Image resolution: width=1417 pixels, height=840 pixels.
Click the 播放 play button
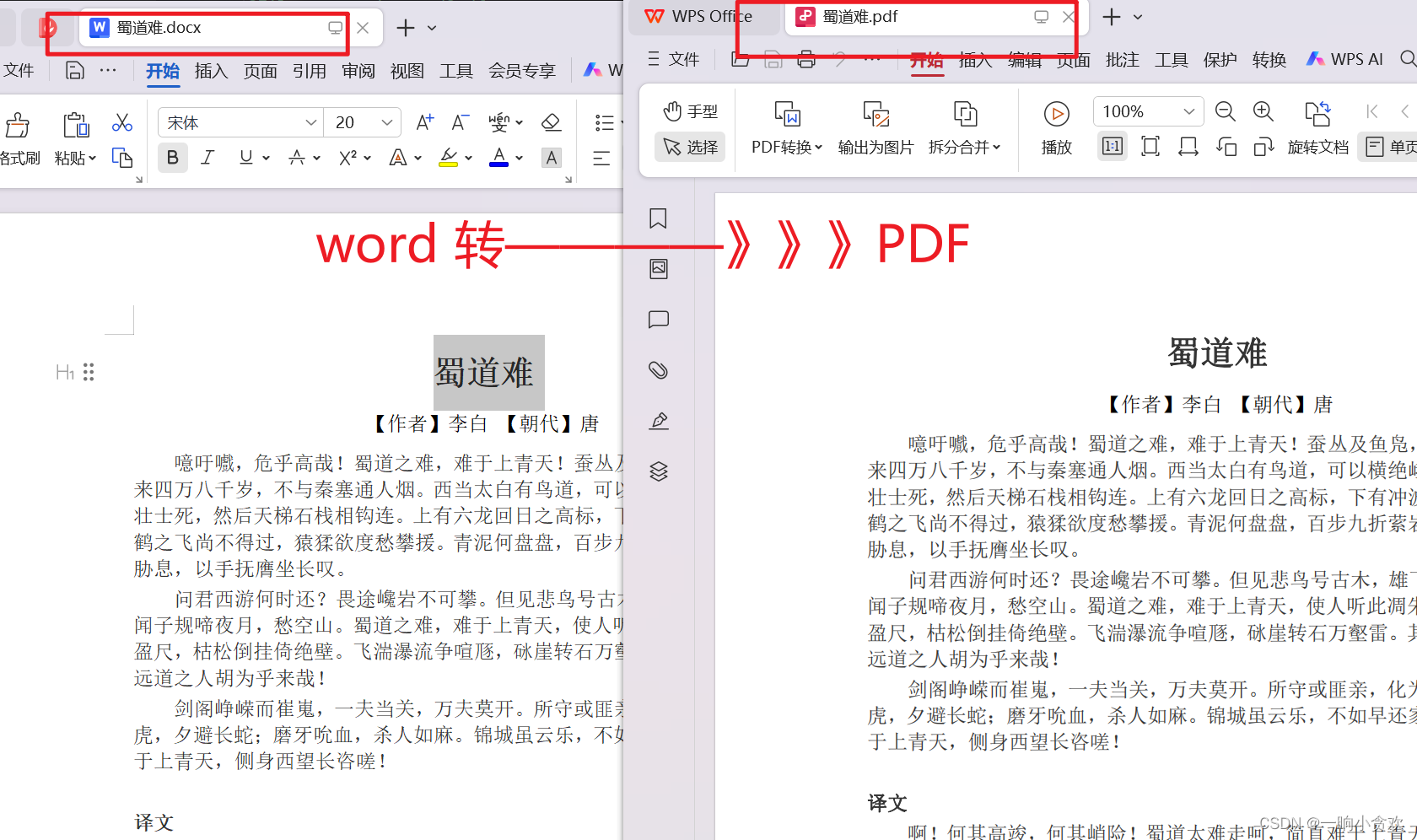(x=1057, y=128)
